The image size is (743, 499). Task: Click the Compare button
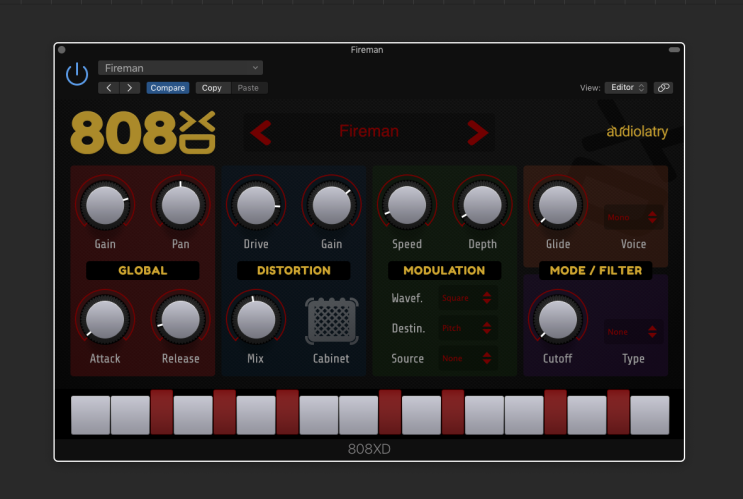point(168,88)
